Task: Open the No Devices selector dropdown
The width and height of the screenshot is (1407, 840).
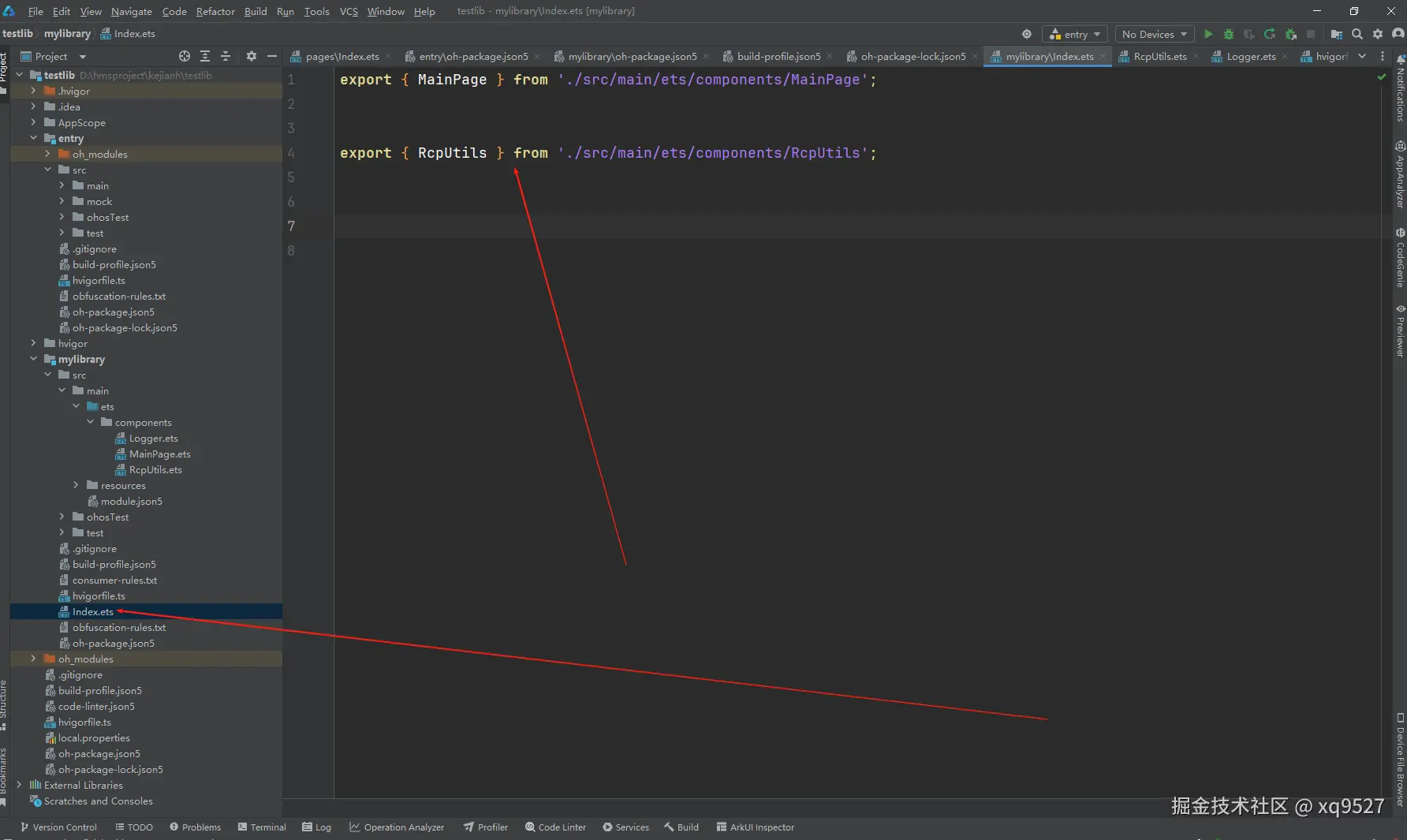Action: [x=1154, y=34]
